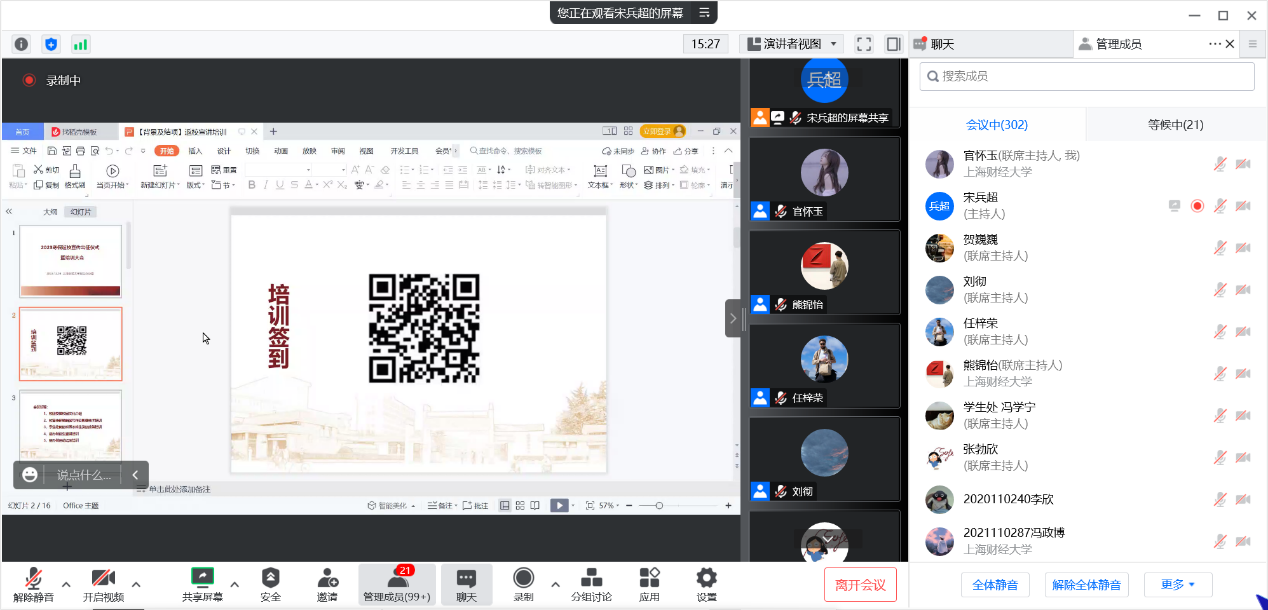Expand video options arrow beside 开启视频

tap(136, 584)
